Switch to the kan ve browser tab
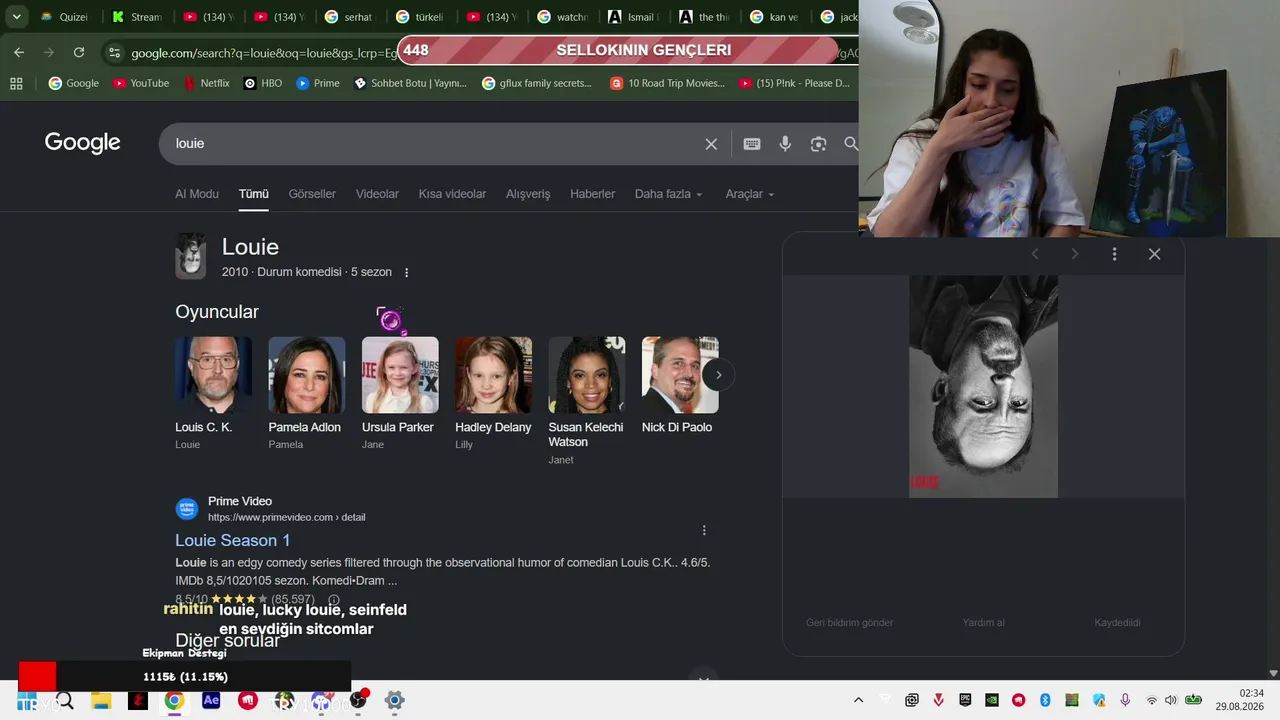Viewport: 1280px width, 720px height. [774, 17]
